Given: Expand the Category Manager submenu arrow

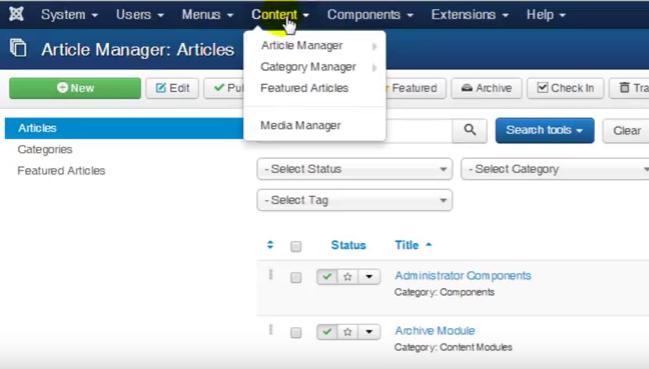Looking at the screenshot, I should tap(374, 67).
